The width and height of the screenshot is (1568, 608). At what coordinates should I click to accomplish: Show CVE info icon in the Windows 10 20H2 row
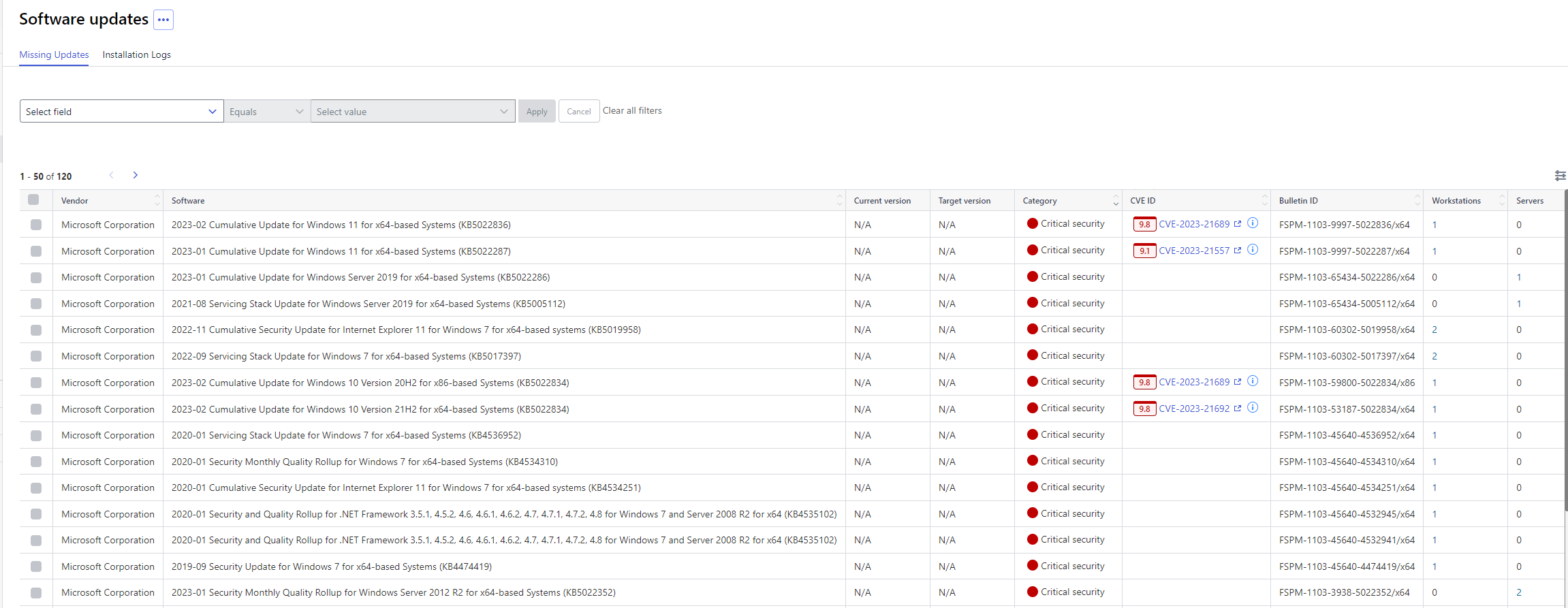click(1253, 381)
